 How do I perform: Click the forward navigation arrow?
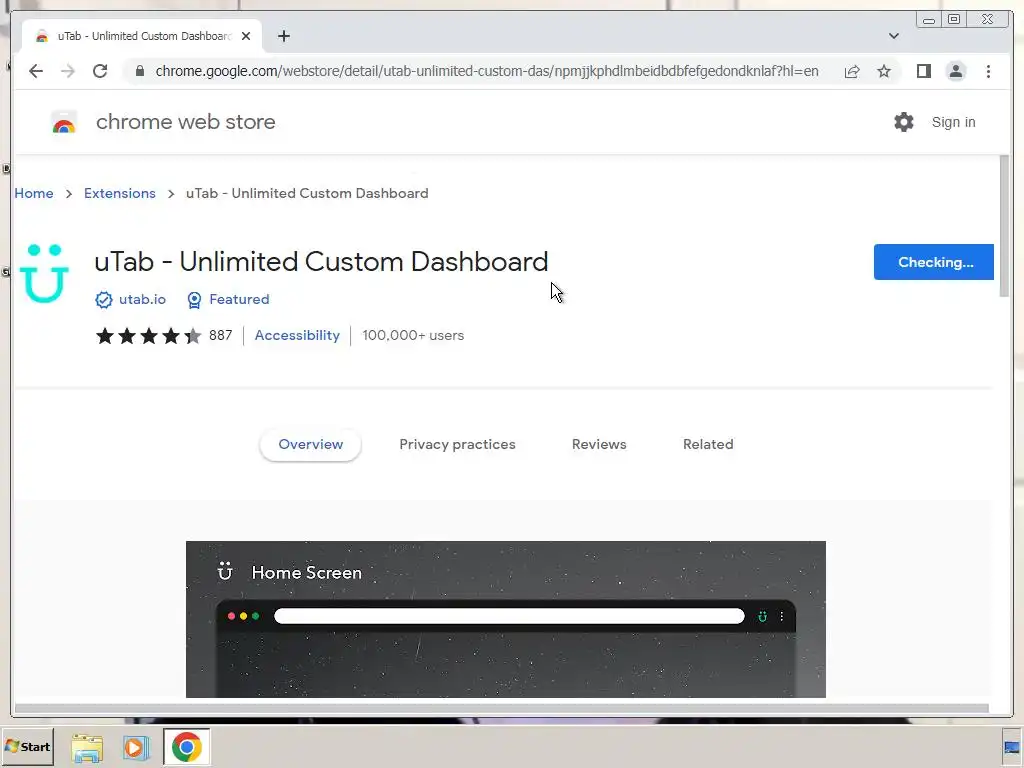coord(68,71)
